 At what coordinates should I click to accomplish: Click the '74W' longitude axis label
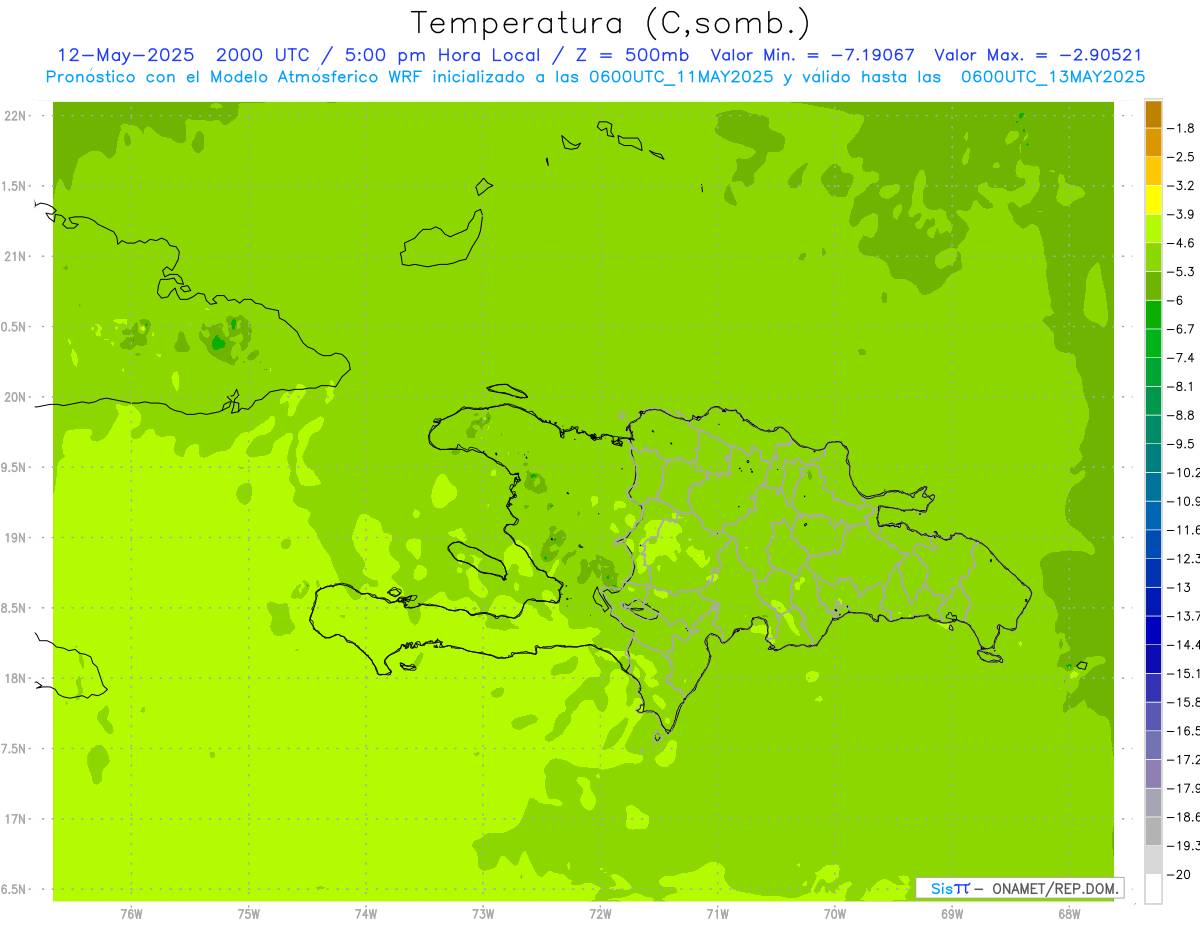coord(366,914)
